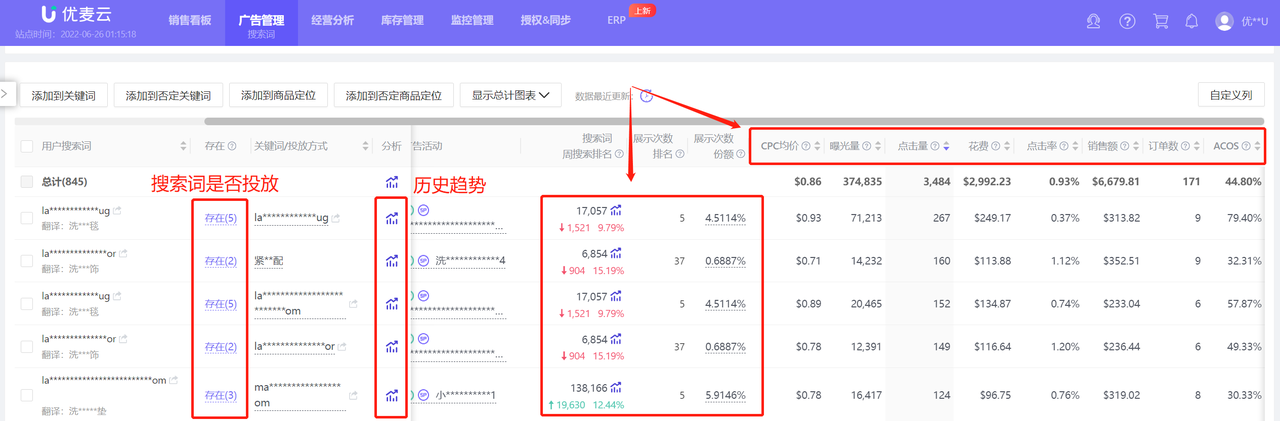The height and width of the screenshot is (421, 1280).
Task: Select checkbox for la***om search term row
Action: [27, 395]
